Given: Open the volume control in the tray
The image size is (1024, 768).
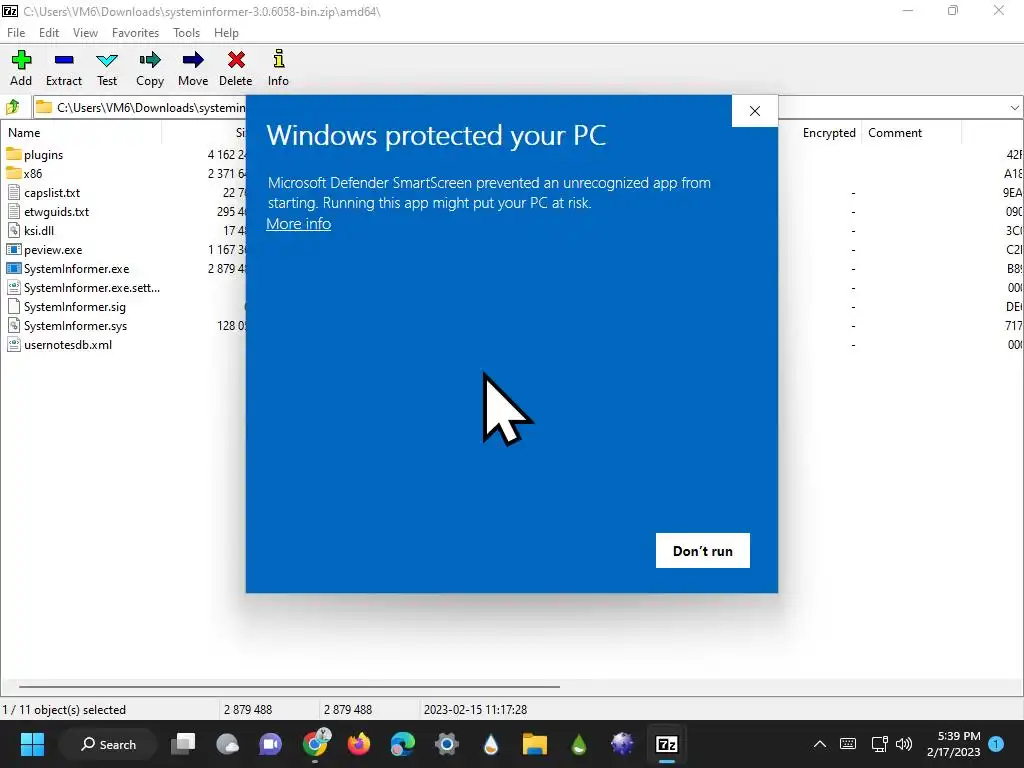Looking at the screenshot, I should coord(904,744).
